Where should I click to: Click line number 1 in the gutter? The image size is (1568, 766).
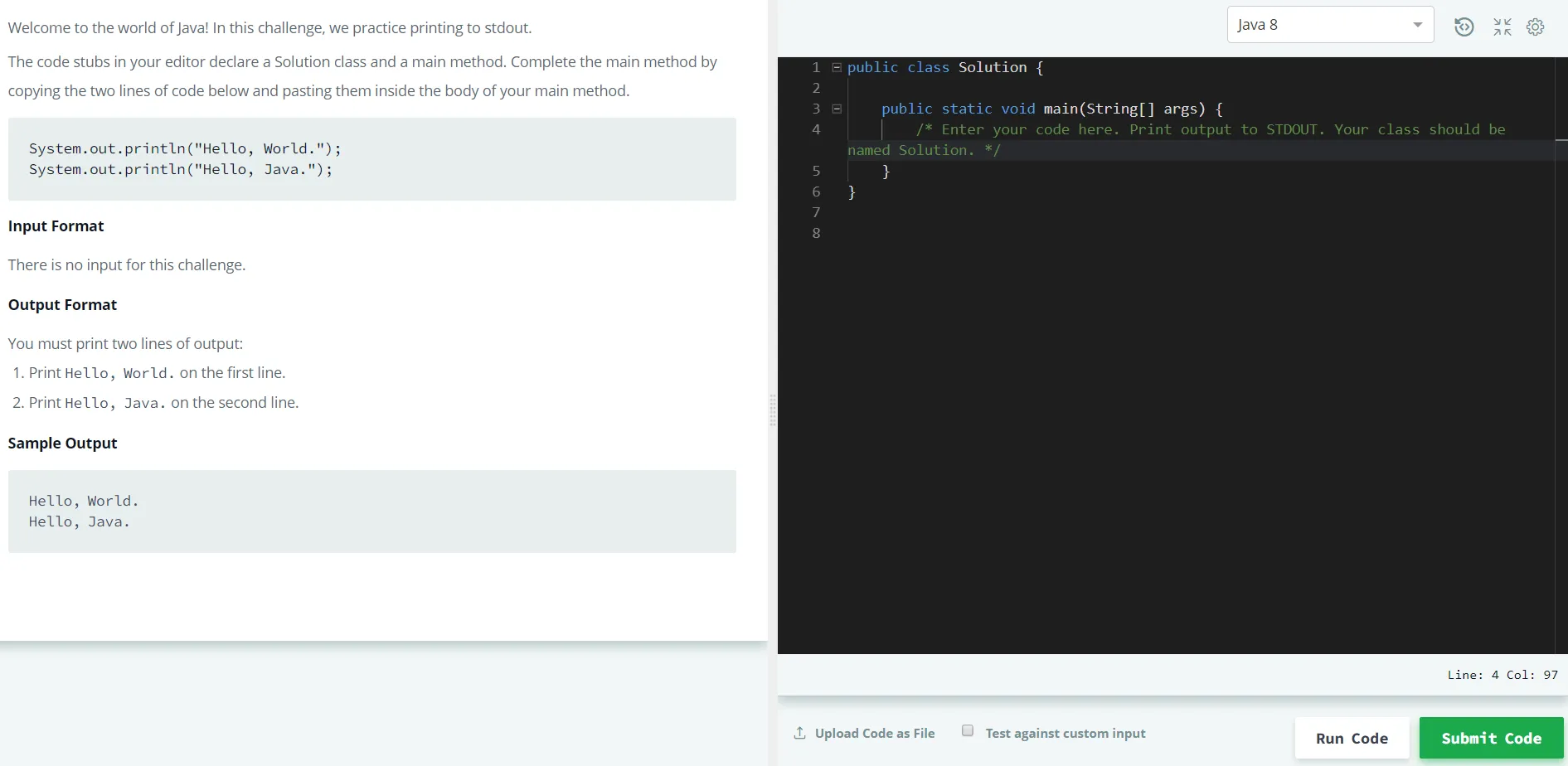click(x=816, y=66)
